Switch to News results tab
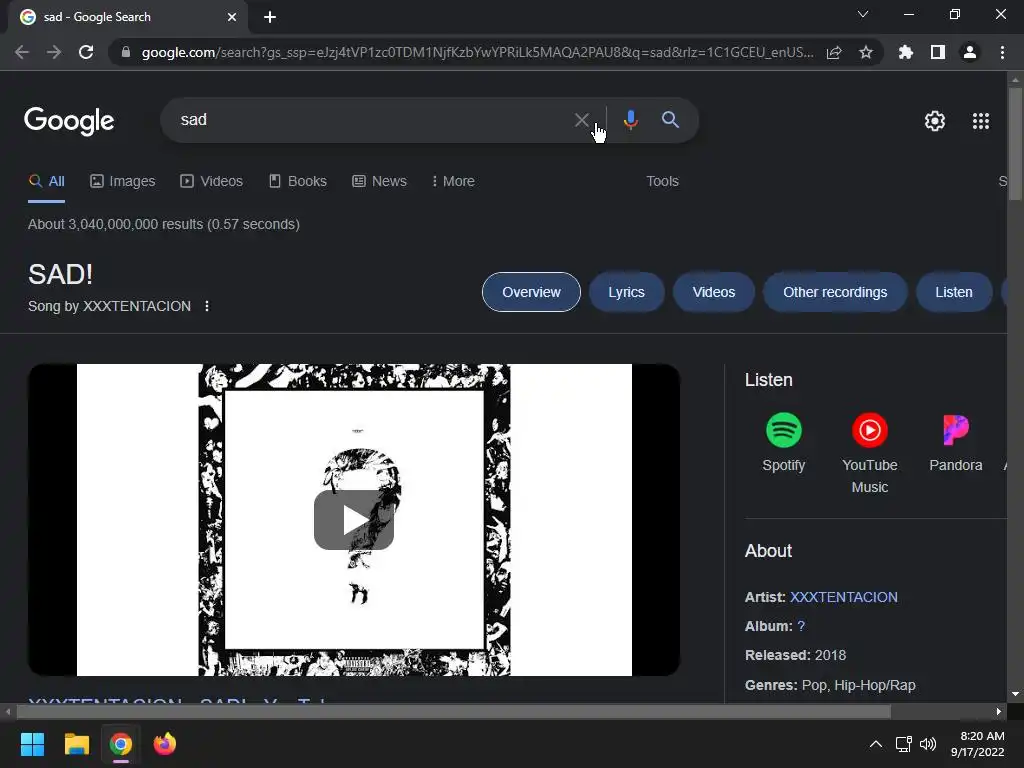The width and height of the screenshot is (1024, 768). pos(379,181)
